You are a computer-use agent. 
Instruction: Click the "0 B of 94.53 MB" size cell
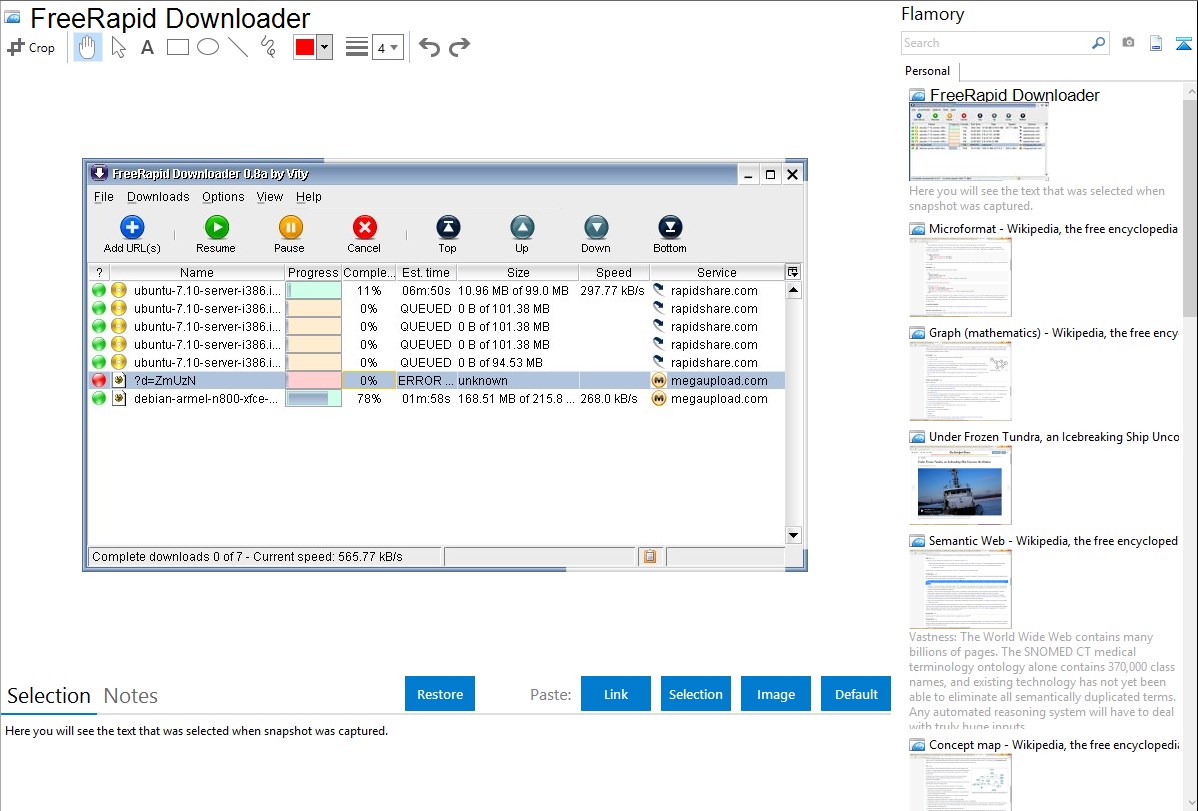tap(500, 362)
